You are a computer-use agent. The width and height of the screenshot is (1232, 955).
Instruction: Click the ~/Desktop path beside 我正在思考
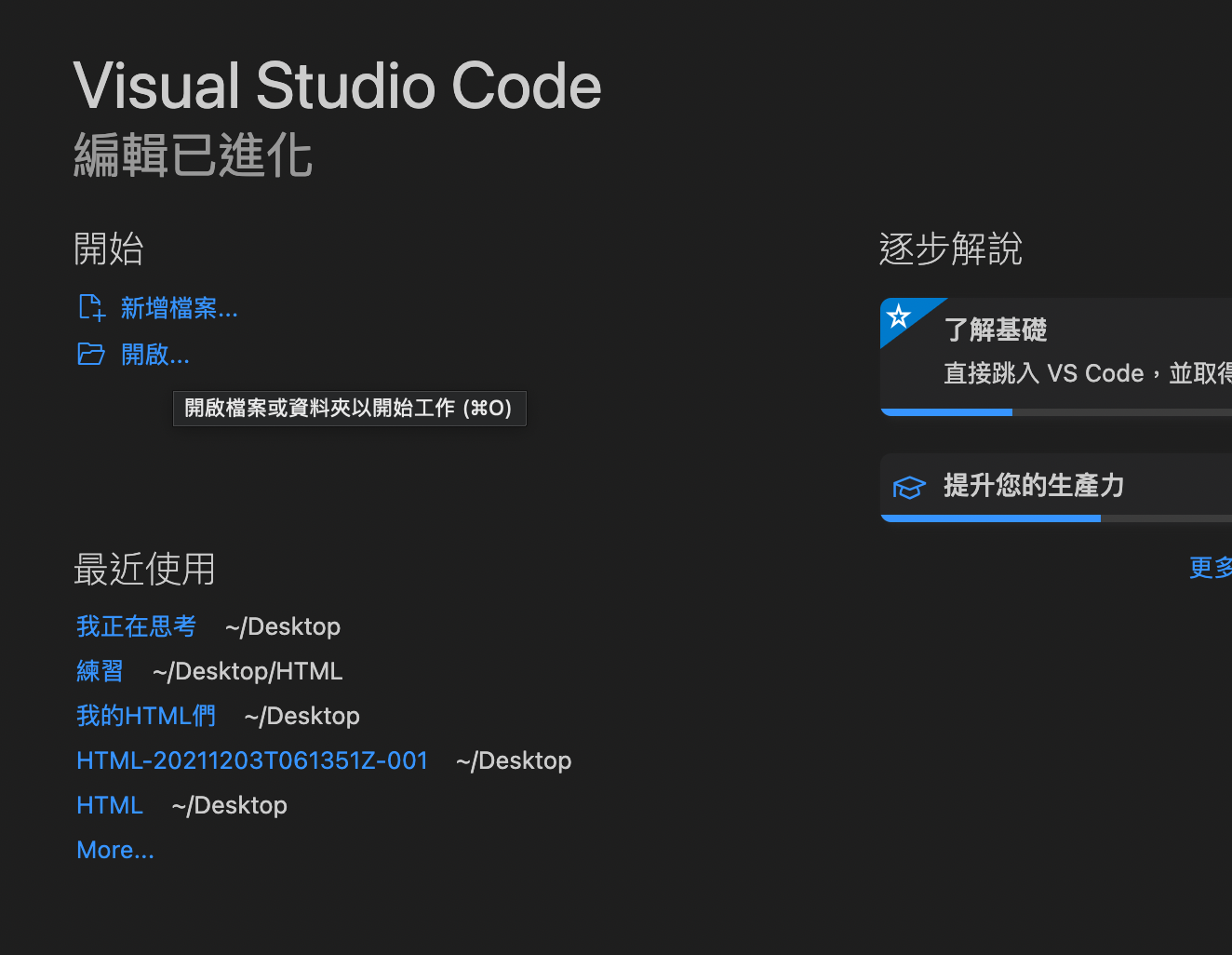[x=283, y=626]
